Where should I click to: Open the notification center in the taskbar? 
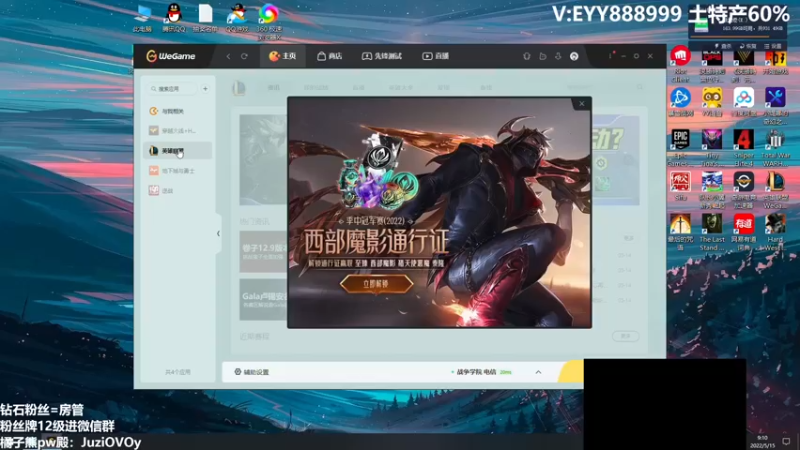click(x=786, y=441)
